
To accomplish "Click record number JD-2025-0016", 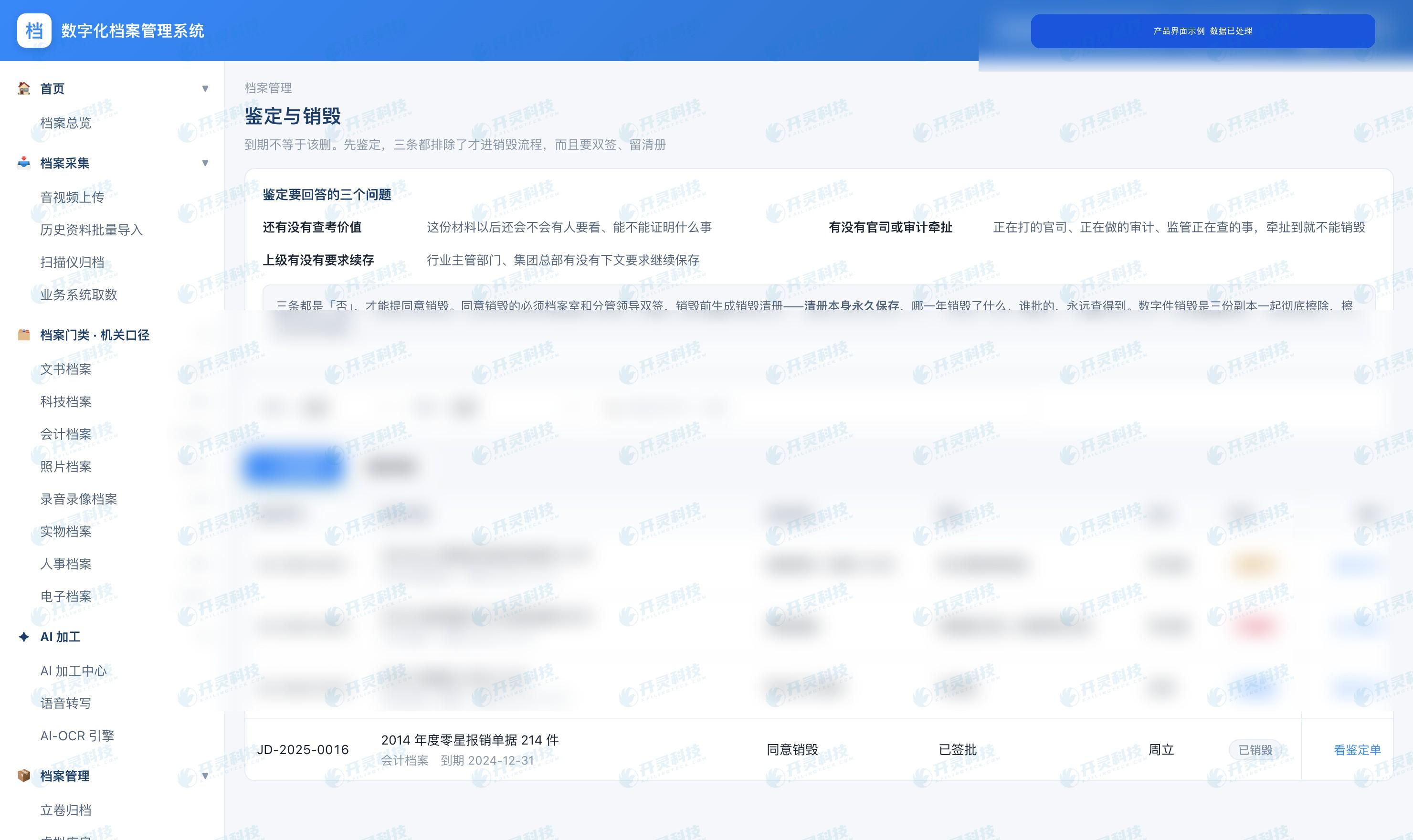I will [x=303, y=750].
